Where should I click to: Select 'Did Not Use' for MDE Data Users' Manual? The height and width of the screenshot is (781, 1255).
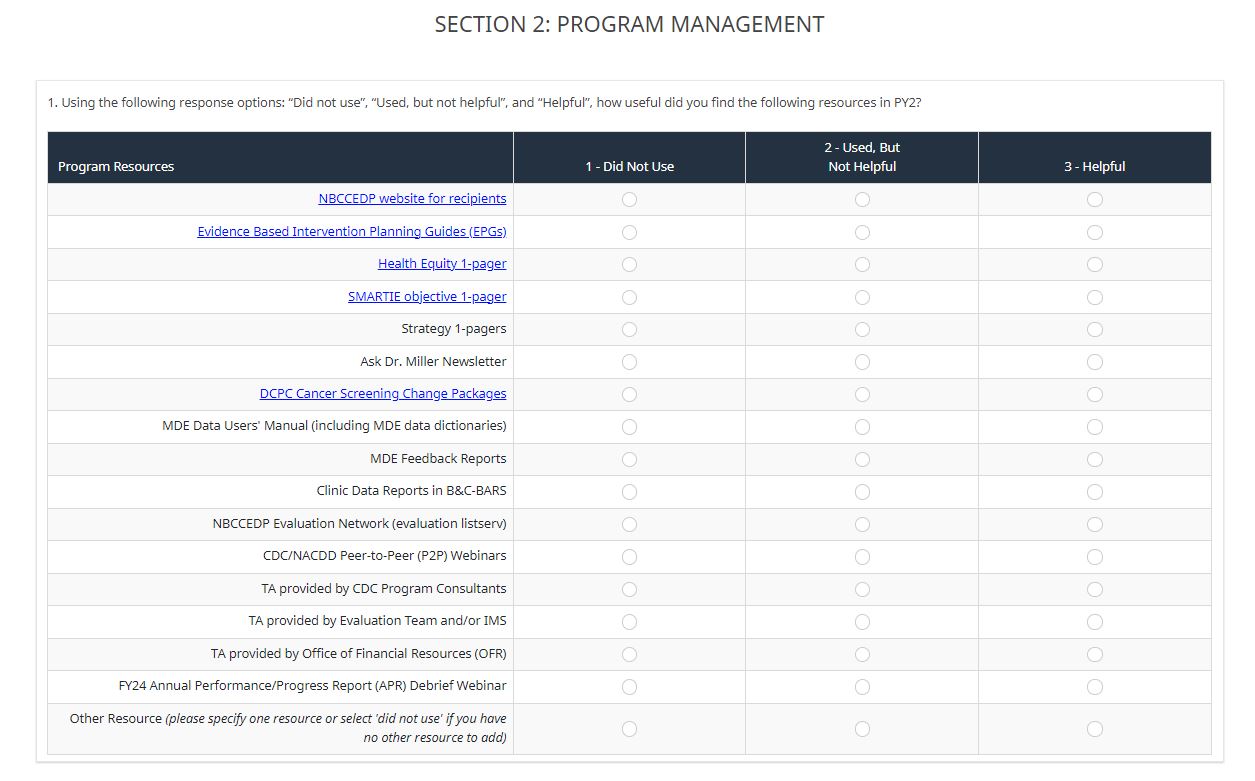coord(629,427)
